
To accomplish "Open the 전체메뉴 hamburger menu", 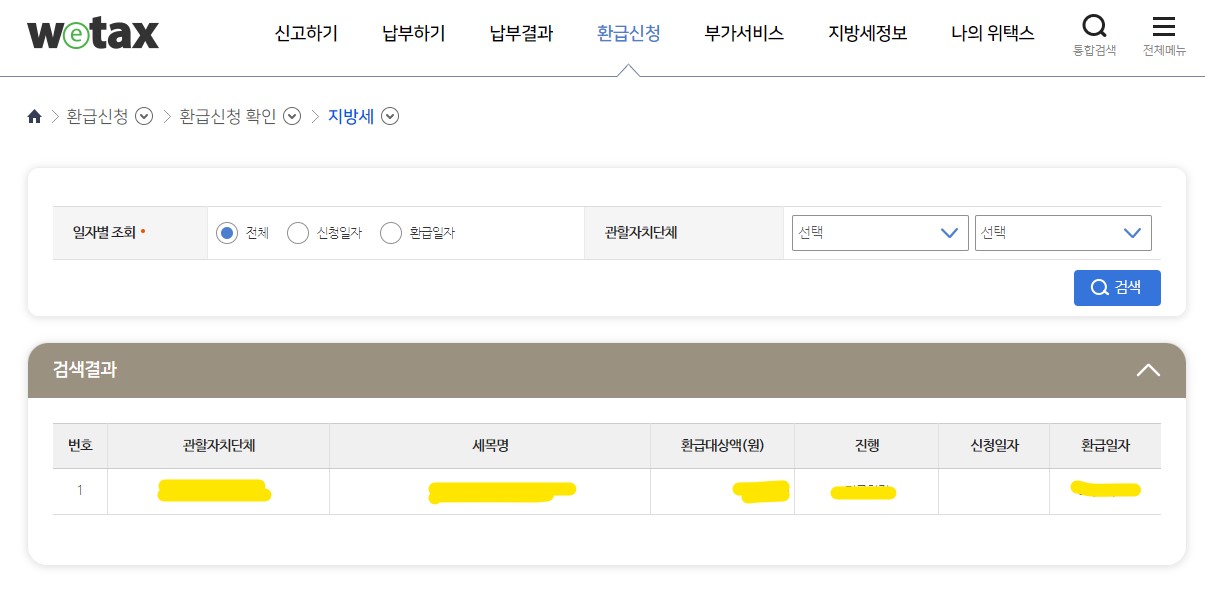I will tap(1163, 26).
